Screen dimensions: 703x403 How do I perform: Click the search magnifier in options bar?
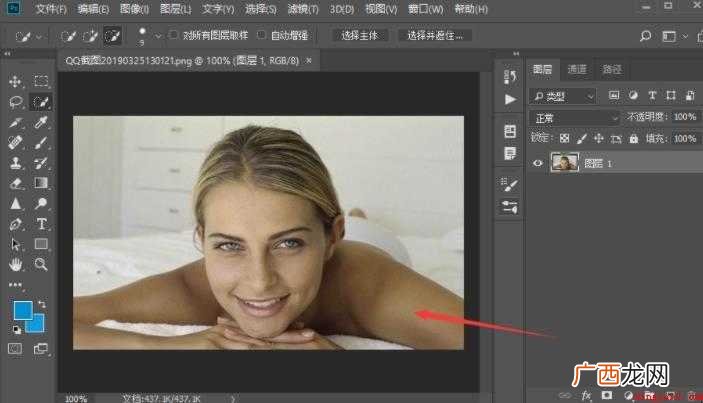pos(646,36)
